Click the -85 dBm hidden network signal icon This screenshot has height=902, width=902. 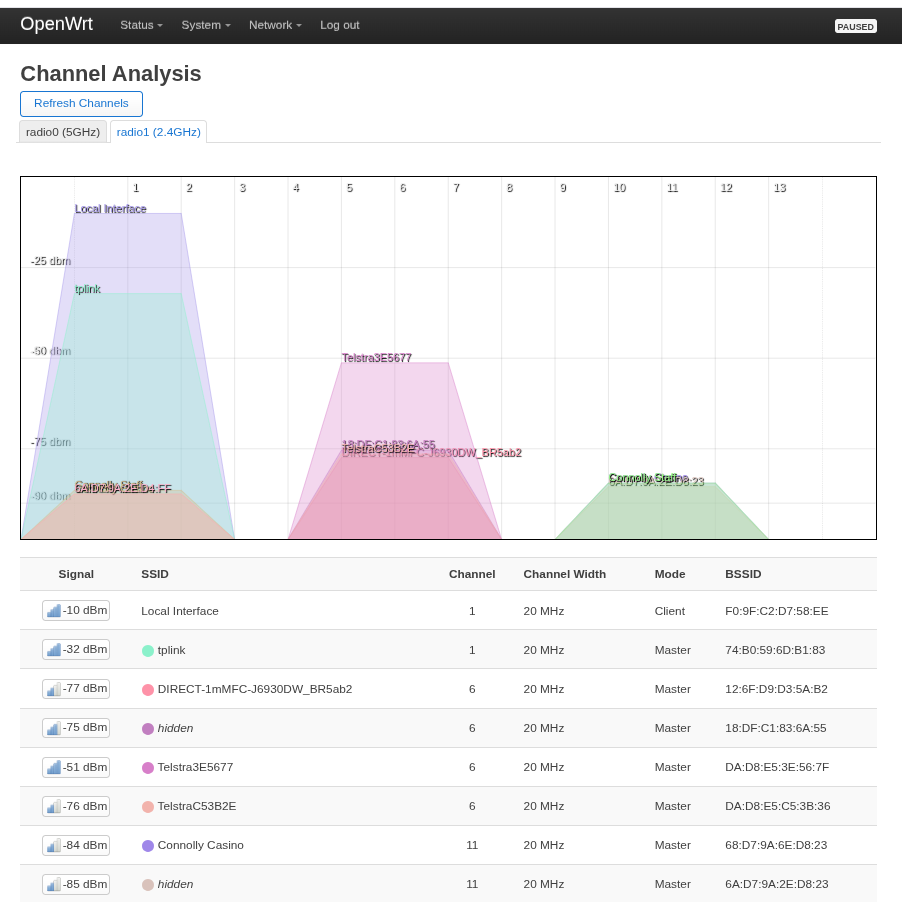(54, 884)
